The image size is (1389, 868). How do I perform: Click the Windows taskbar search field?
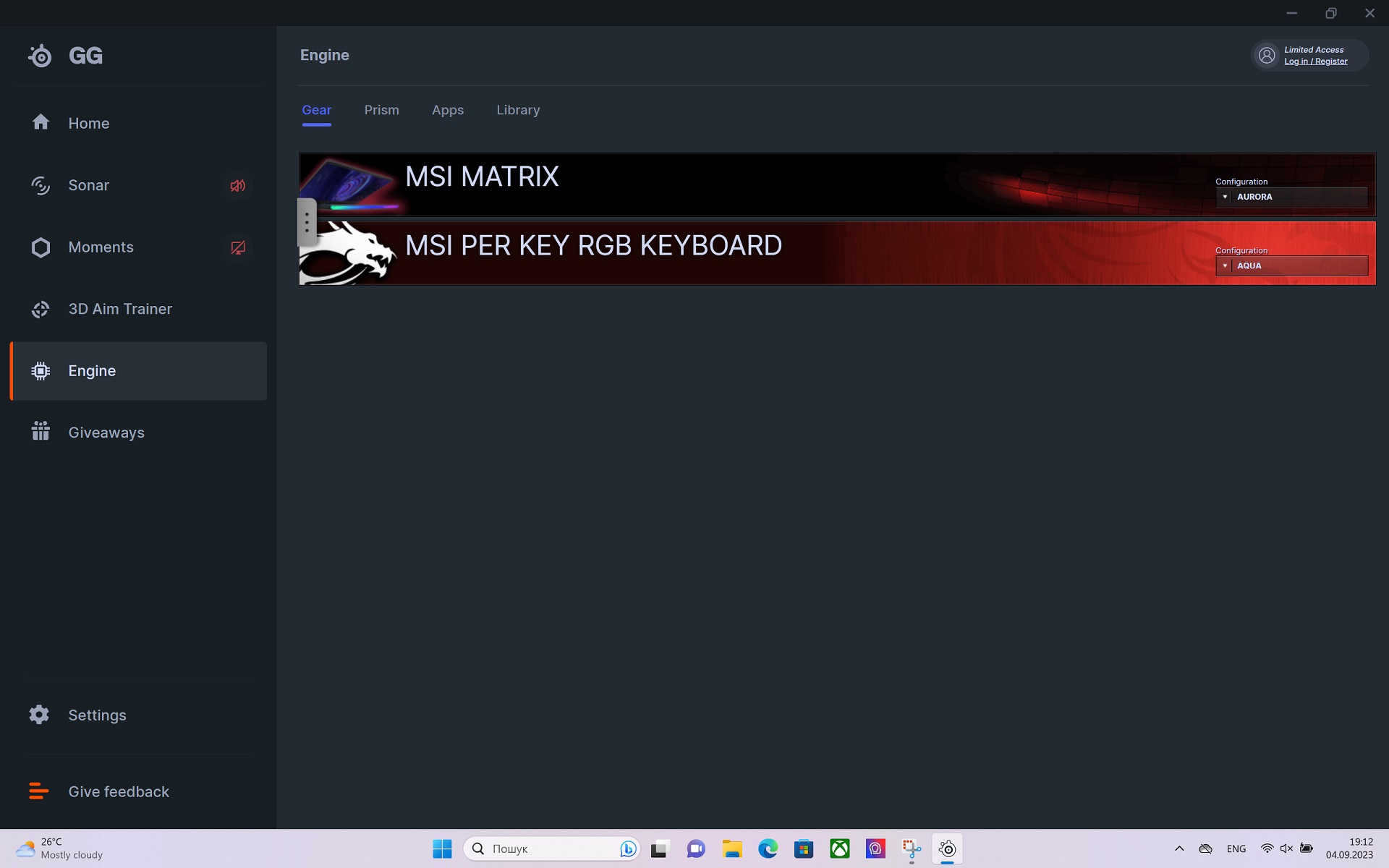pyautogui.click(x=551, y=848)
